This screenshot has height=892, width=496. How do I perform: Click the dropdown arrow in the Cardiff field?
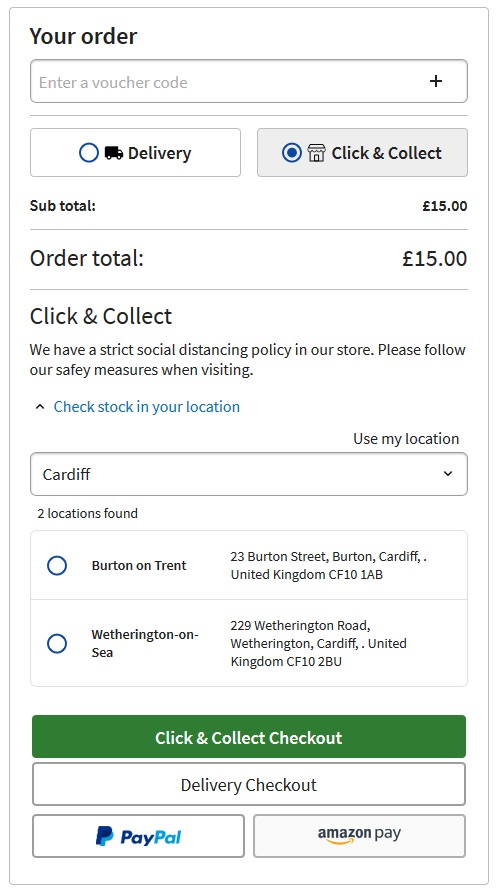tap(448, 474)
